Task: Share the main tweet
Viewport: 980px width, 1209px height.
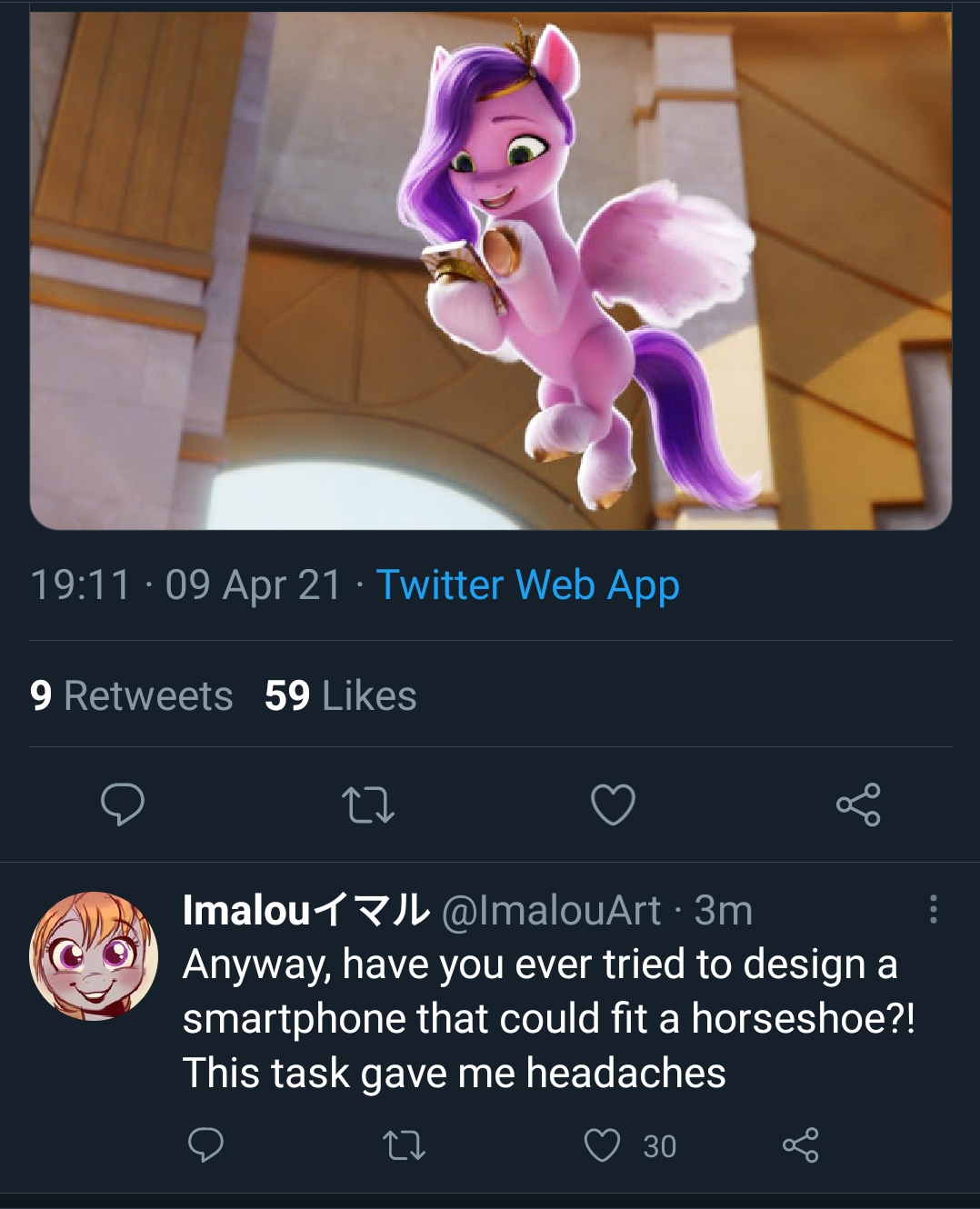Action: (858, 804)
